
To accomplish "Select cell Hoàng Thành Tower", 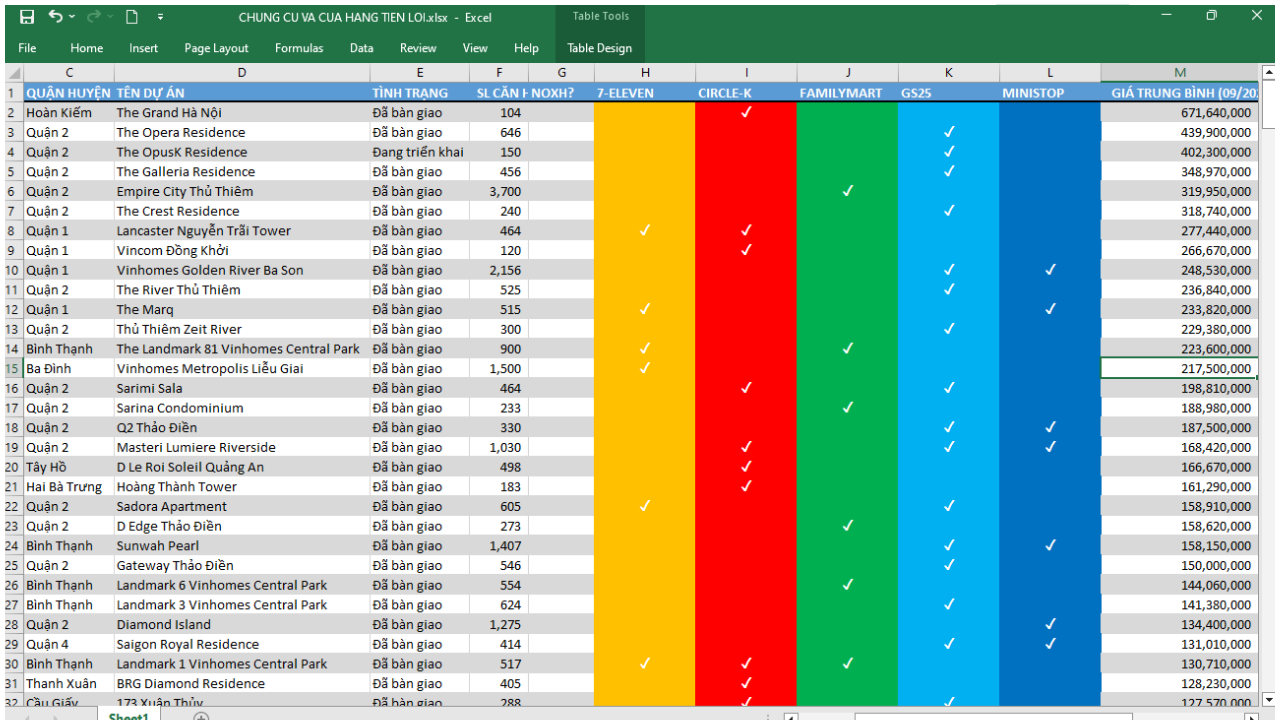I will [x=242, y=486].
